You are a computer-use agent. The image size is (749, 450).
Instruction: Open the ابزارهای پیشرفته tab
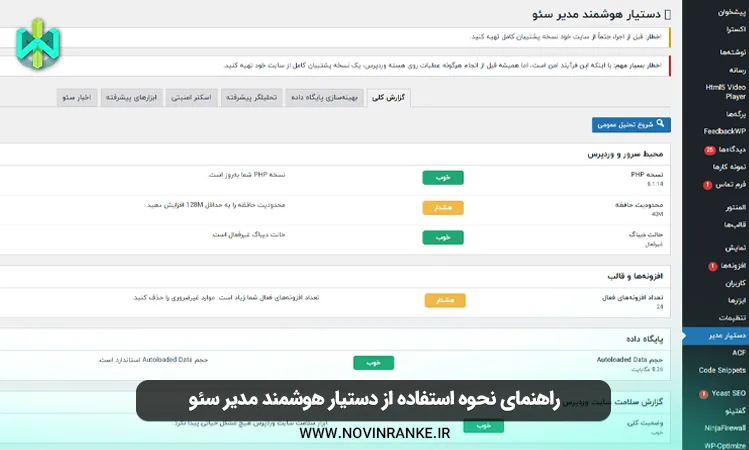point(131,97)
